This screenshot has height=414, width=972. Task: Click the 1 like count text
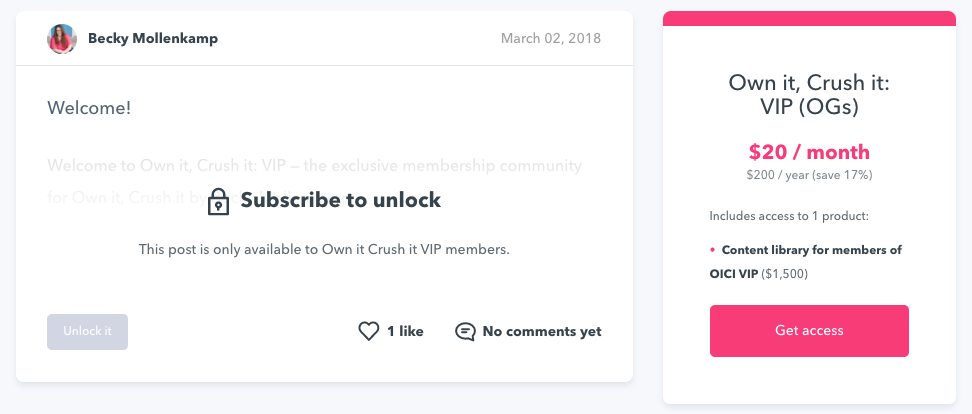click(x=405, y=331)
